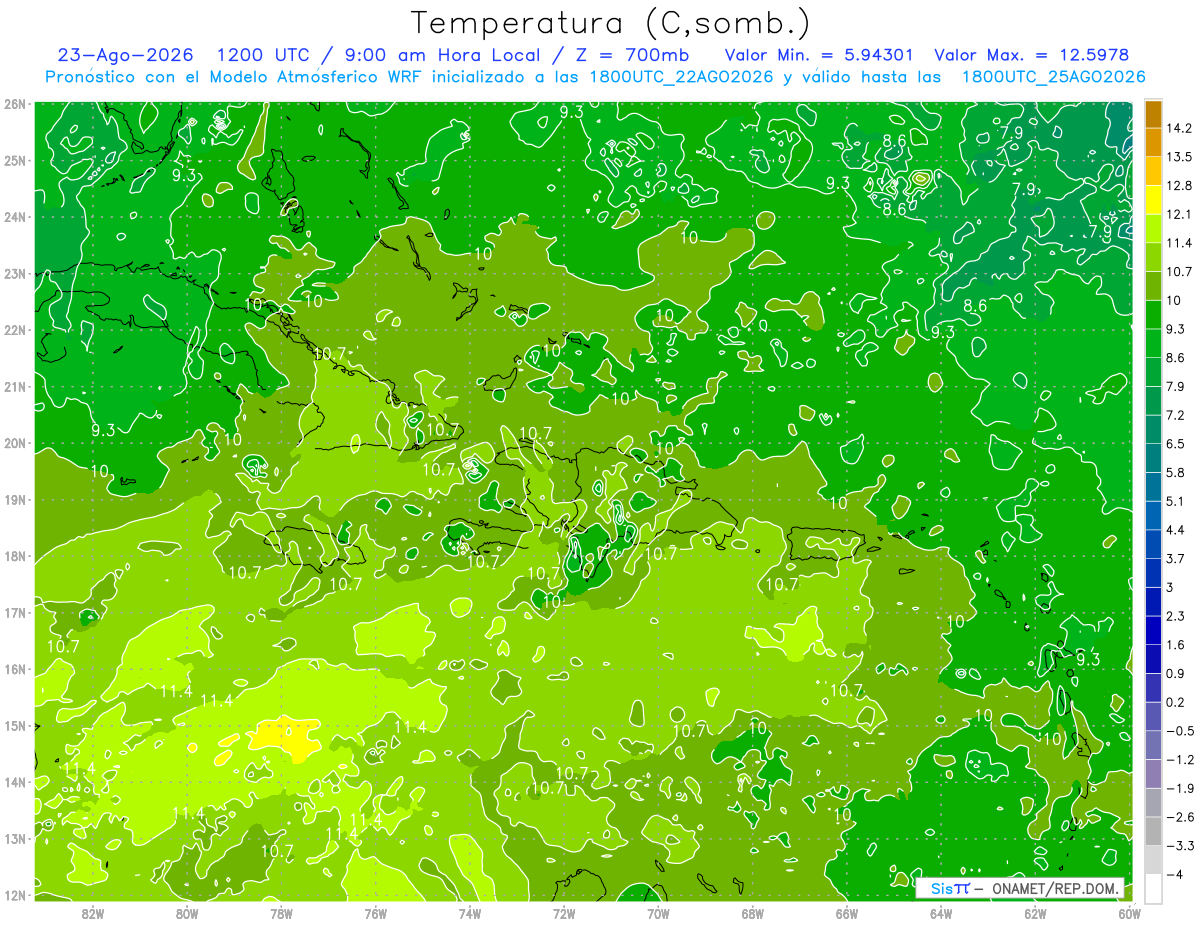Click the "24N" latitude axis label
The height and width of the screenshot is (927, 1200).
15,217
